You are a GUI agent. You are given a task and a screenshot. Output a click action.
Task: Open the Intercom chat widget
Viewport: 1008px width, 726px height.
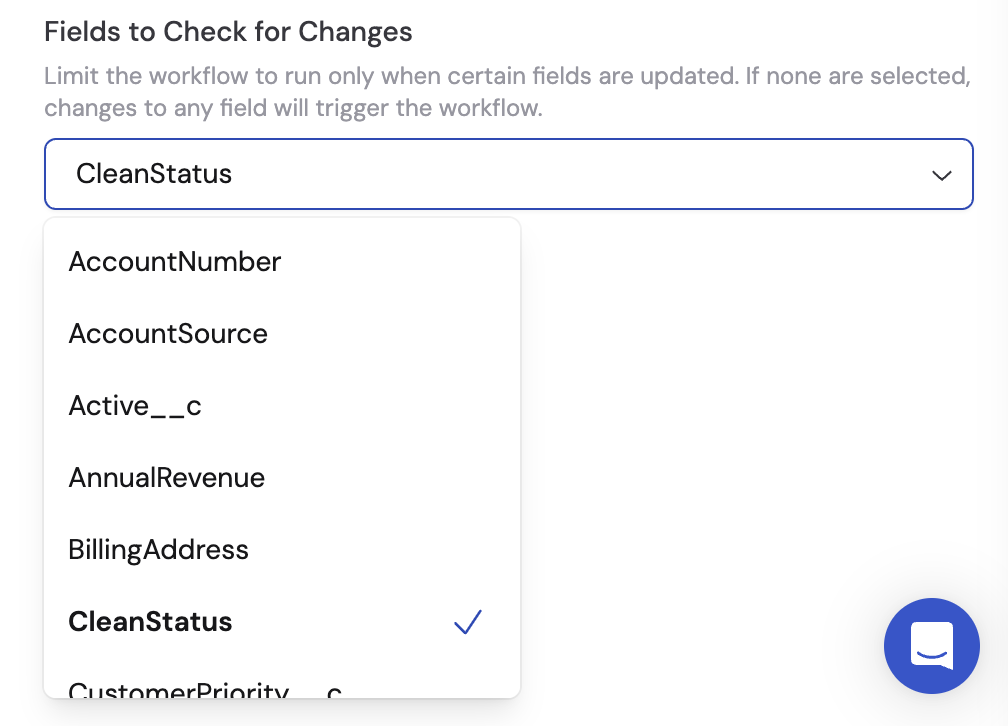click(x=932, y=646)
